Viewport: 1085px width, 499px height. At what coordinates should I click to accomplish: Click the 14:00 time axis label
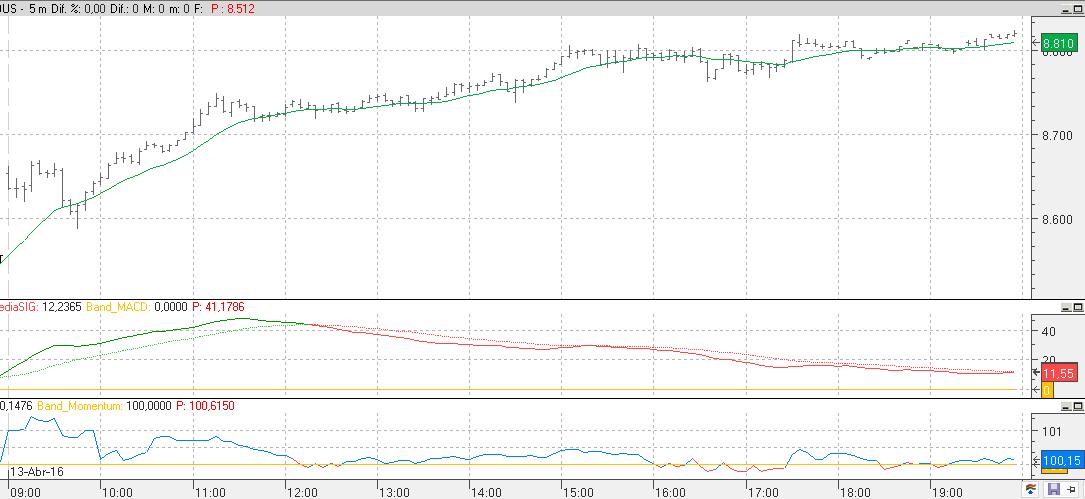pyautogui.click(x=486, y=492)
